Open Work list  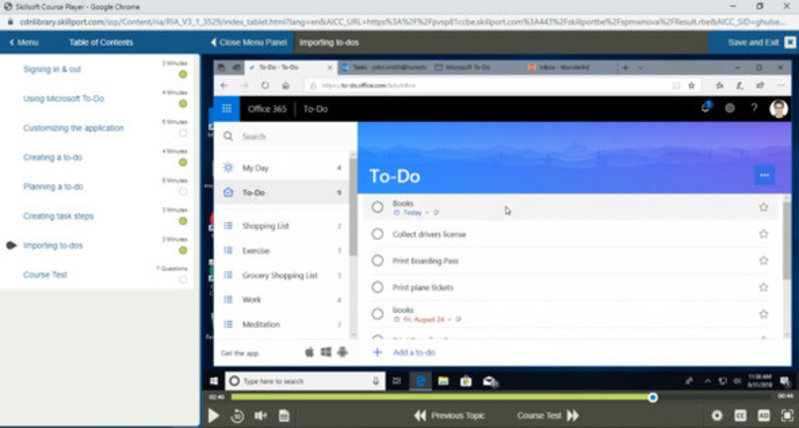282,300
